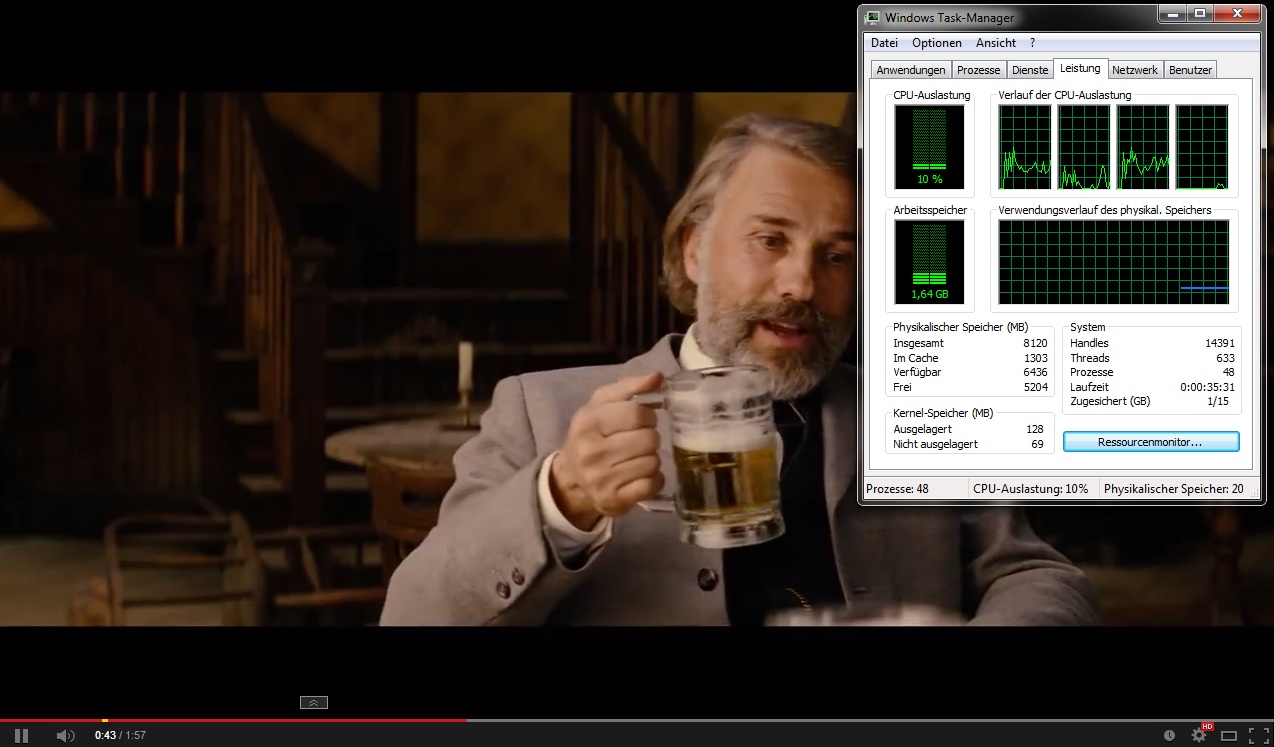Click the CPU-Auslastung 10 % gauge

tap(930, 148)
